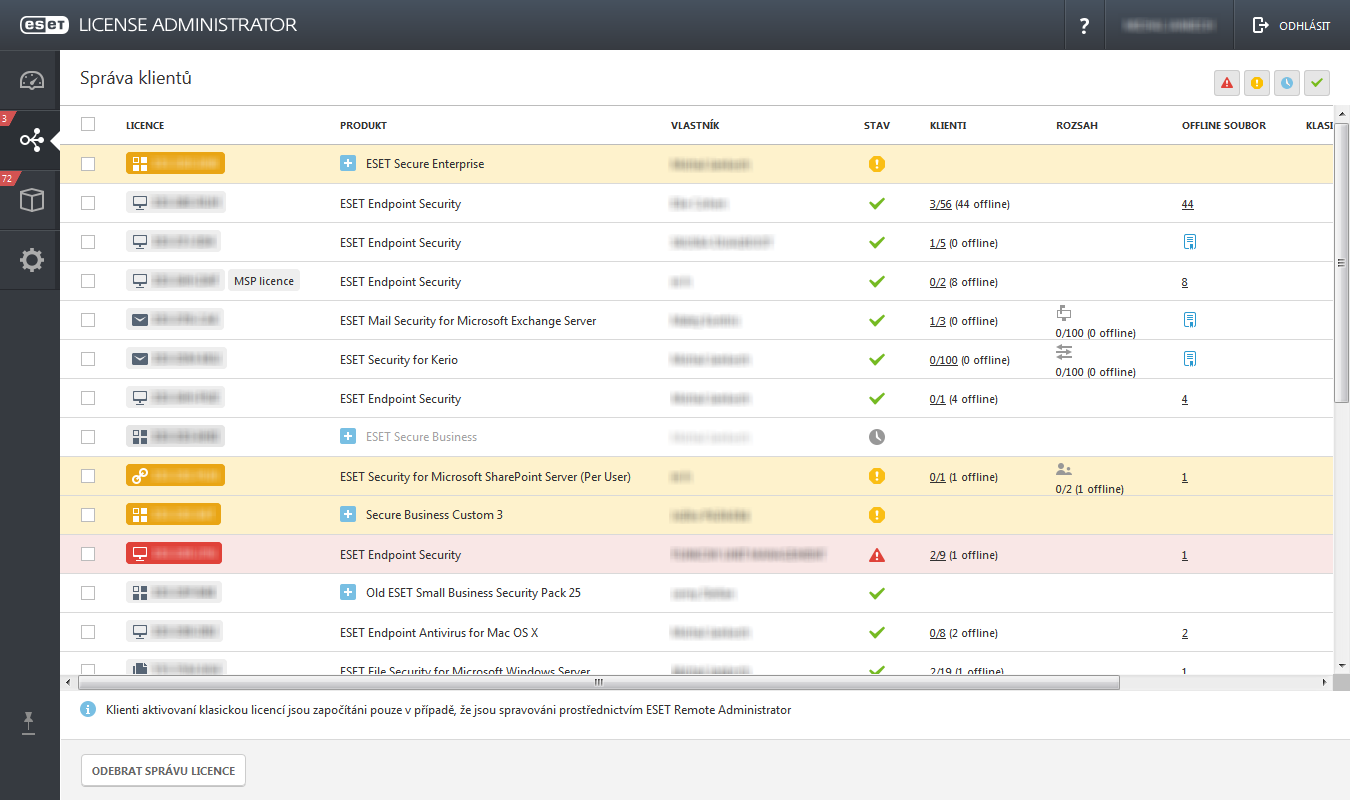The width and height of the screenshot is (1350, 800).
Task: Open the 1/5 clients link
Action: coord(937,243)
